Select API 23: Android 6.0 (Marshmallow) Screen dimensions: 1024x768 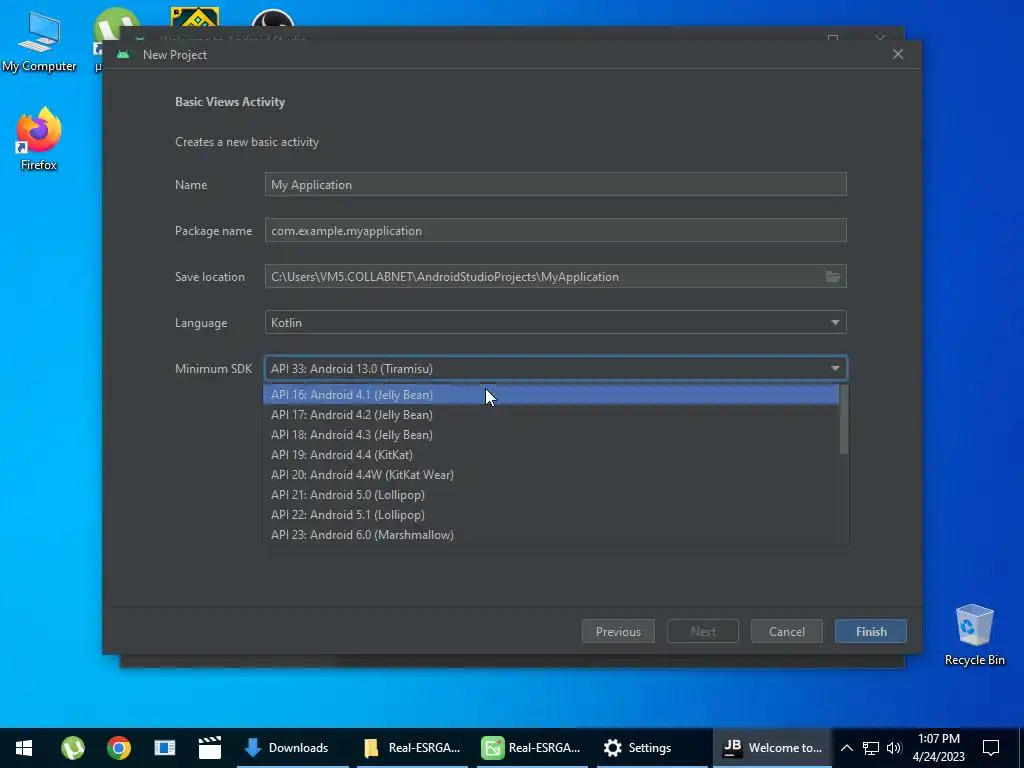(x=551, y=535)
